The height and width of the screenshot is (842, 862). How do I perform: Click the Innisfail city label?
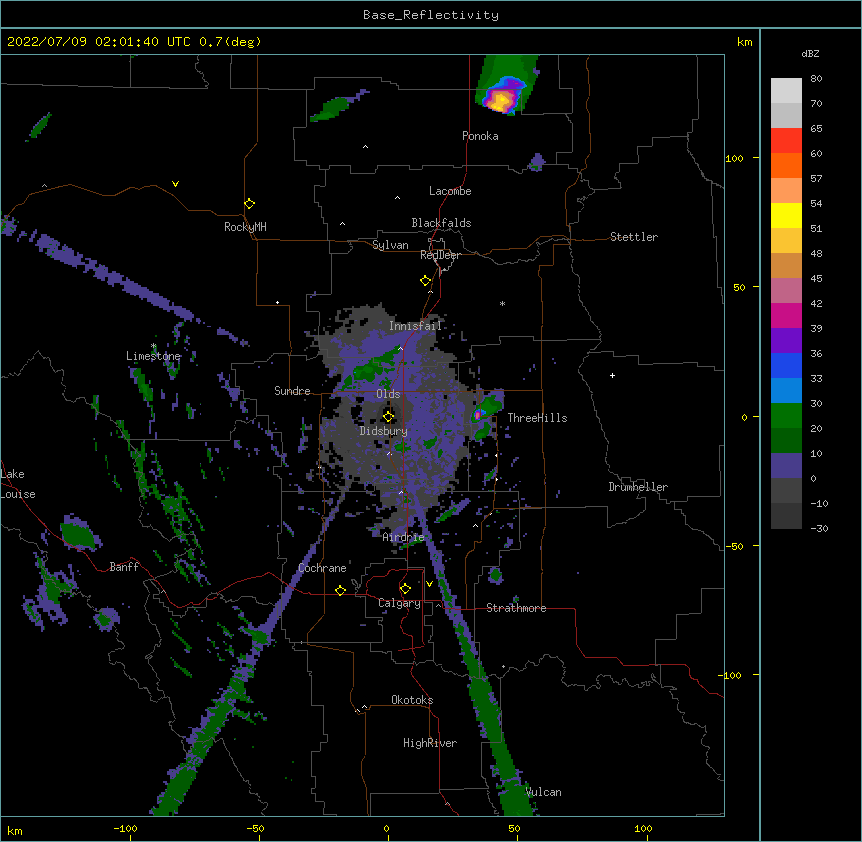pyautogui.click(x=416, y=326)
